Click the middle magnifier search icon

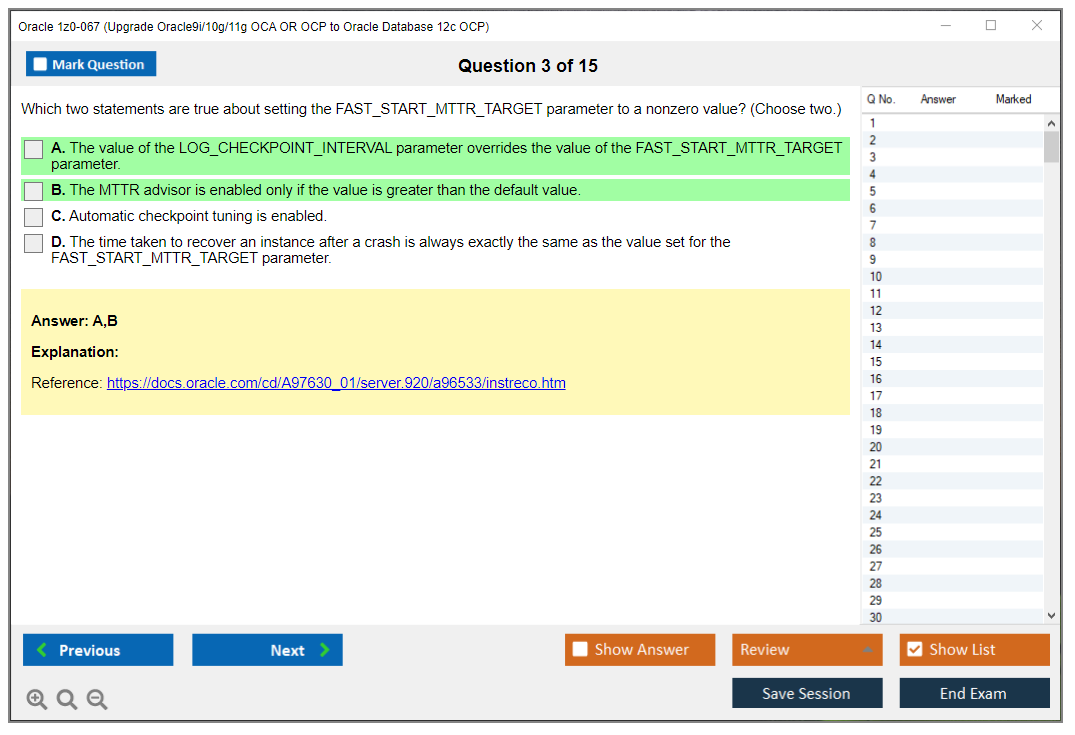[x=67, y=699]
